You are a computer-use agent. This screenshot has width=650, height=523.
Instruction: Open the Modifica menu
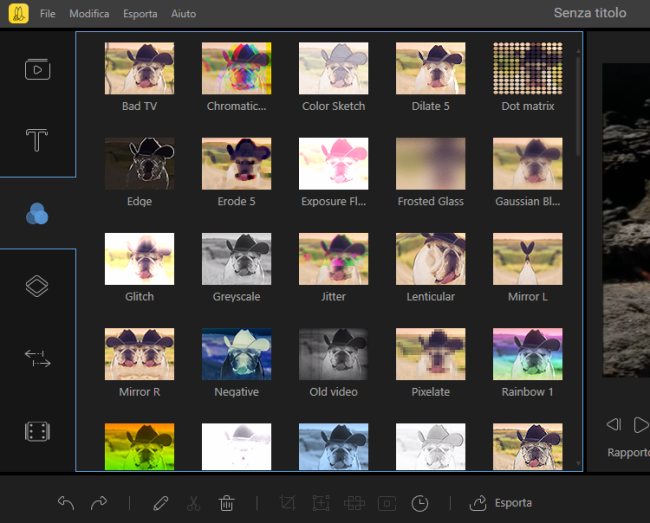[x=90, y=14]
